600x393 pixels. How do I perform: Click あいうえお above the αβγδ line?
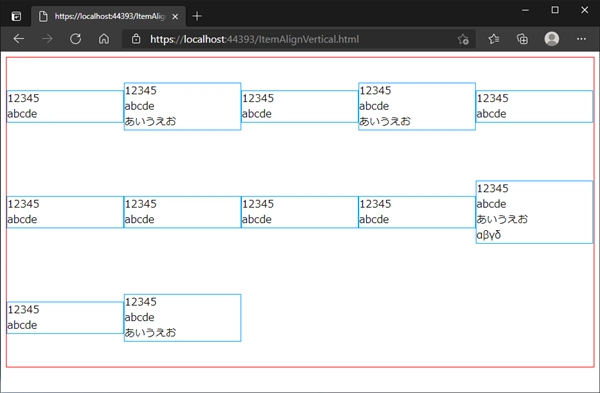(502, 219)
